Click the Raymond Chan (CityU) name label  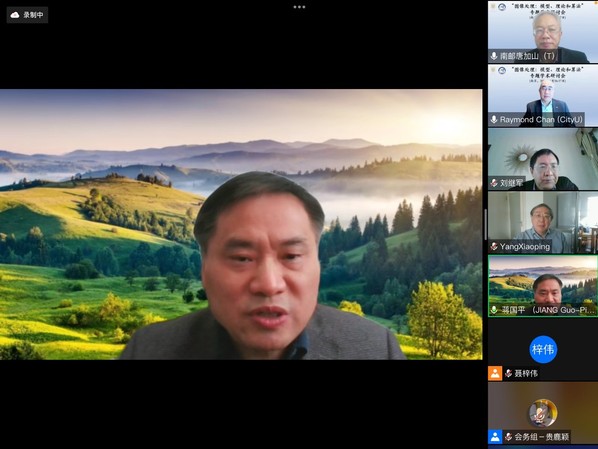(x=541, y=119)
